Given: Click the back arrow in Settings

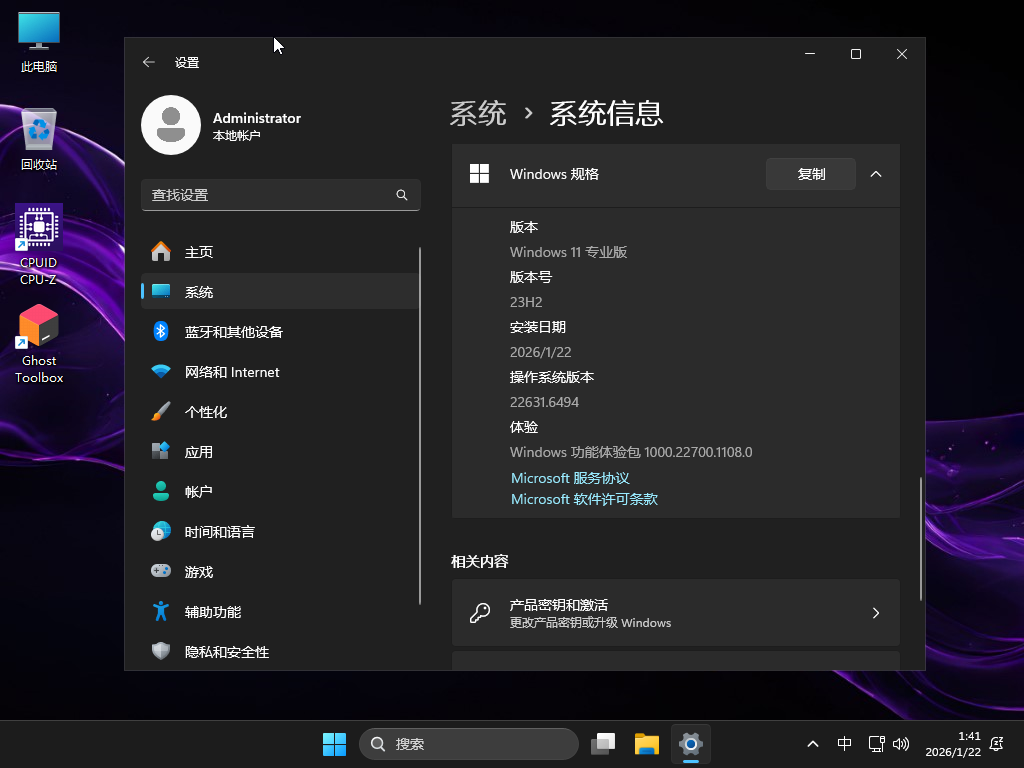Looking at the screenshot, I should pos(149,62).
